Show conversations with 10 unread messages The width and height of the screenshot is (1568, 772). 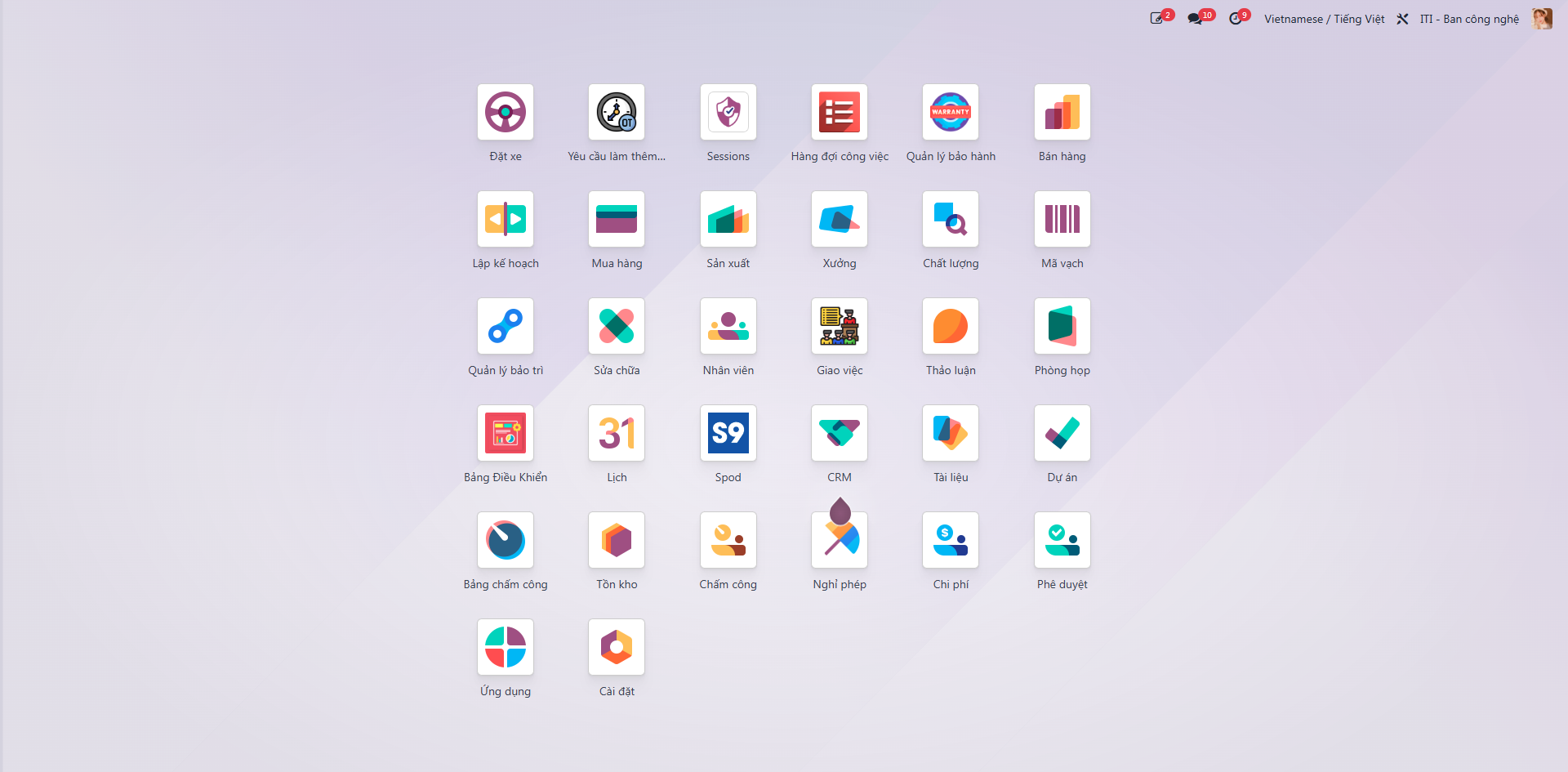(x=1200, y=18)
